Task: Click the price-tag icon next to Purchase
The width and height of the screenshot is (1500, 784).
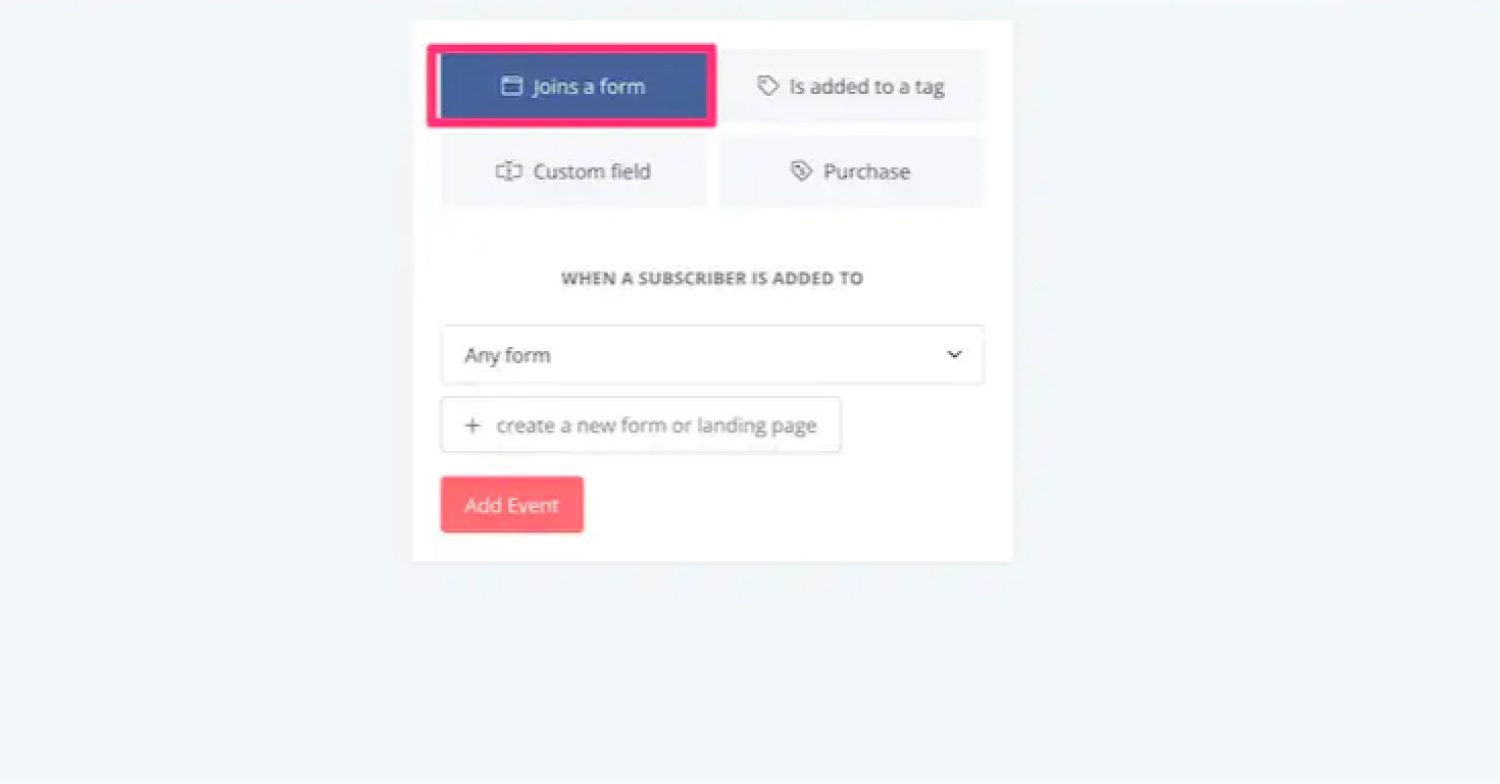Action: (x=801, y=171)
